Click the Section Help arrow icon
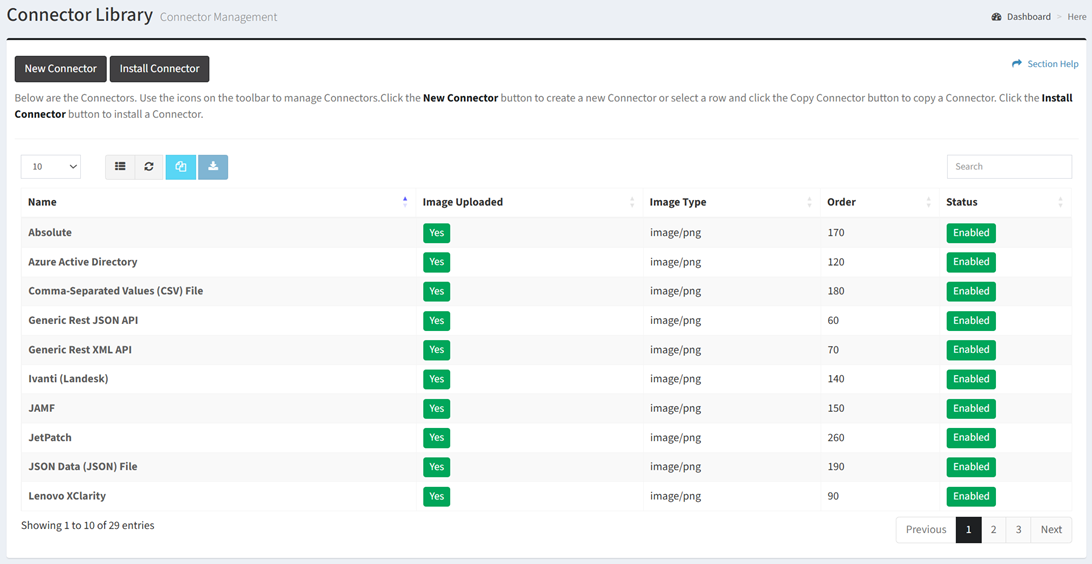The height and width of the screenshot is (564, 1092). click(x=1017, y=64)
